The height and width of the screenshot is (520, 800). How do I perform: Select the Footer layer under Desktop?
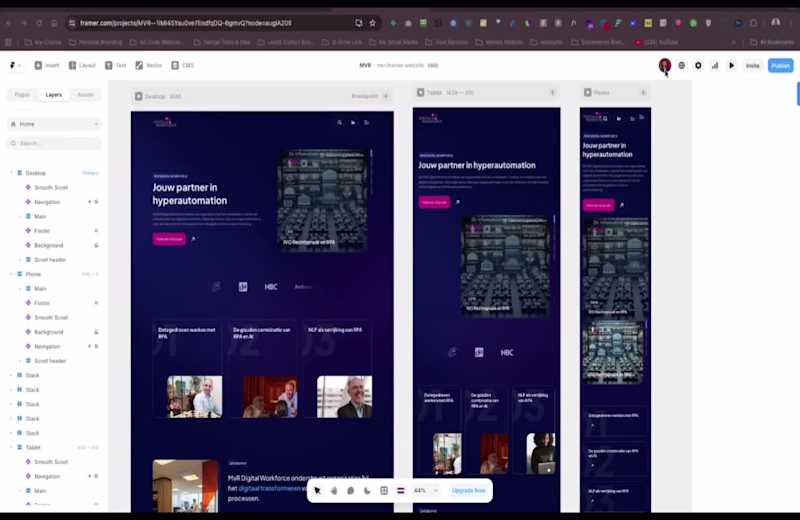(42, 231)
